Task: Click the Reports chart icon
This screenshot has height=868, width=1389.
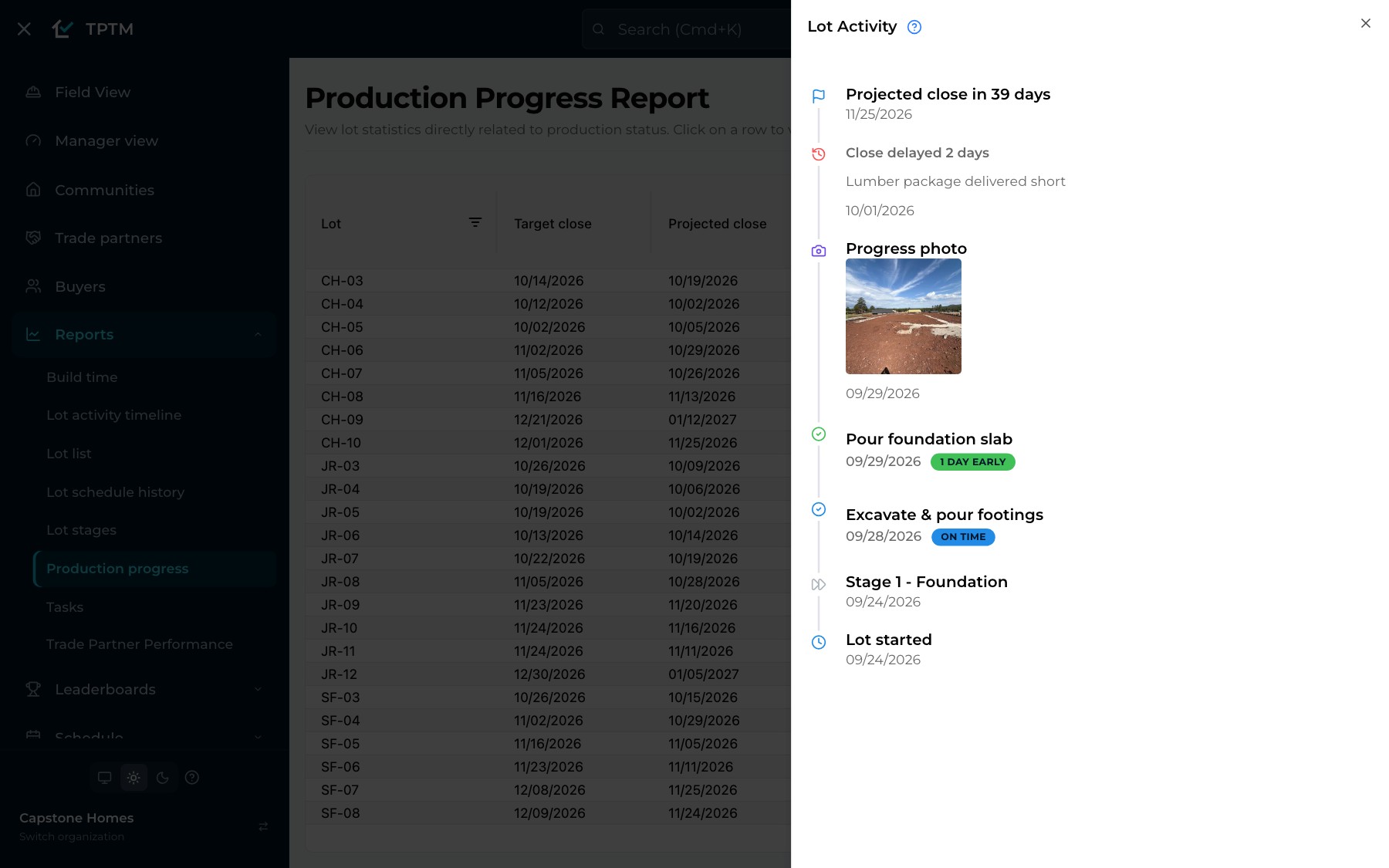Action: (x=33, y=334)
